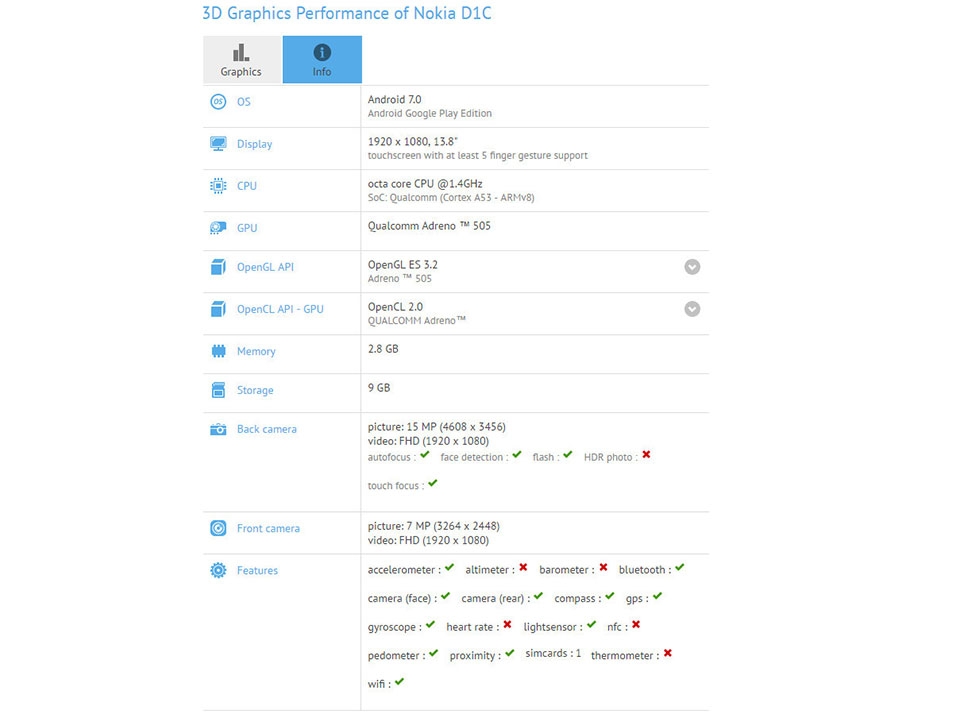
Task: Click the GPU card icon
Action: [x=218, y=228]
